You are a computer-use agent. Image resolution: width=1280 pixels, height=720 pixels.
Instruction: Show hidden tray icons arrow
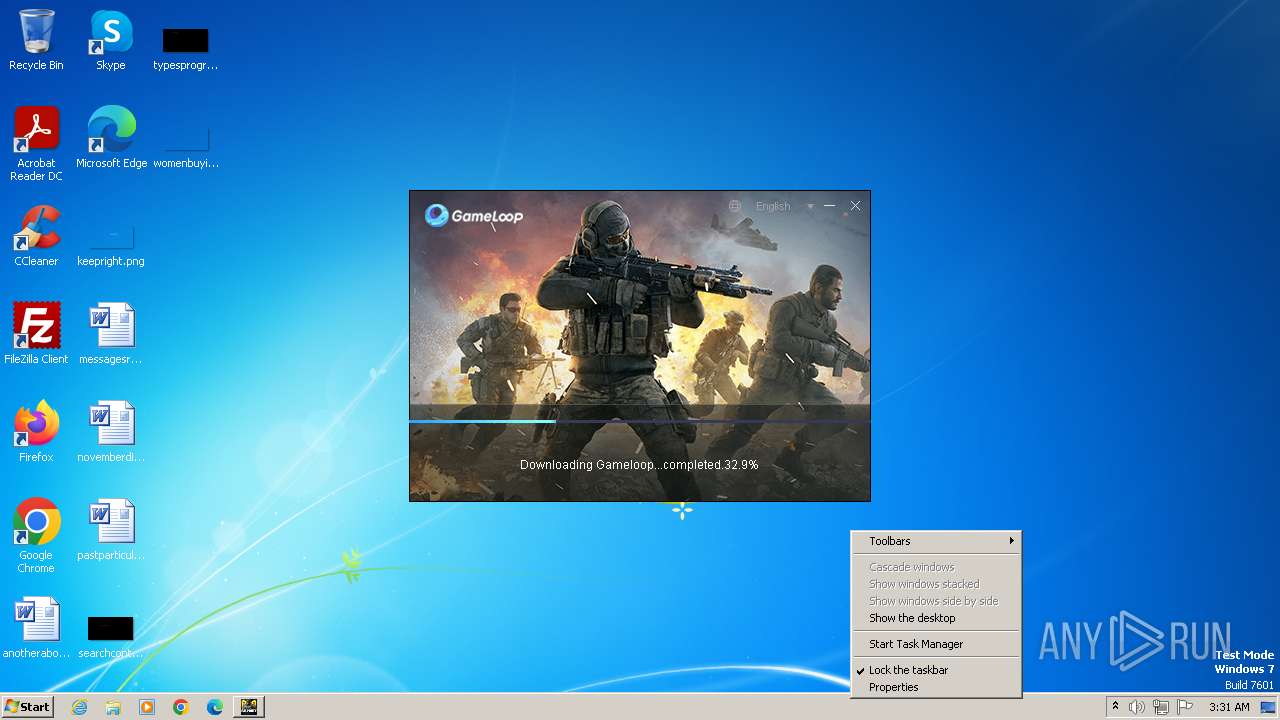pos(1115,707)
